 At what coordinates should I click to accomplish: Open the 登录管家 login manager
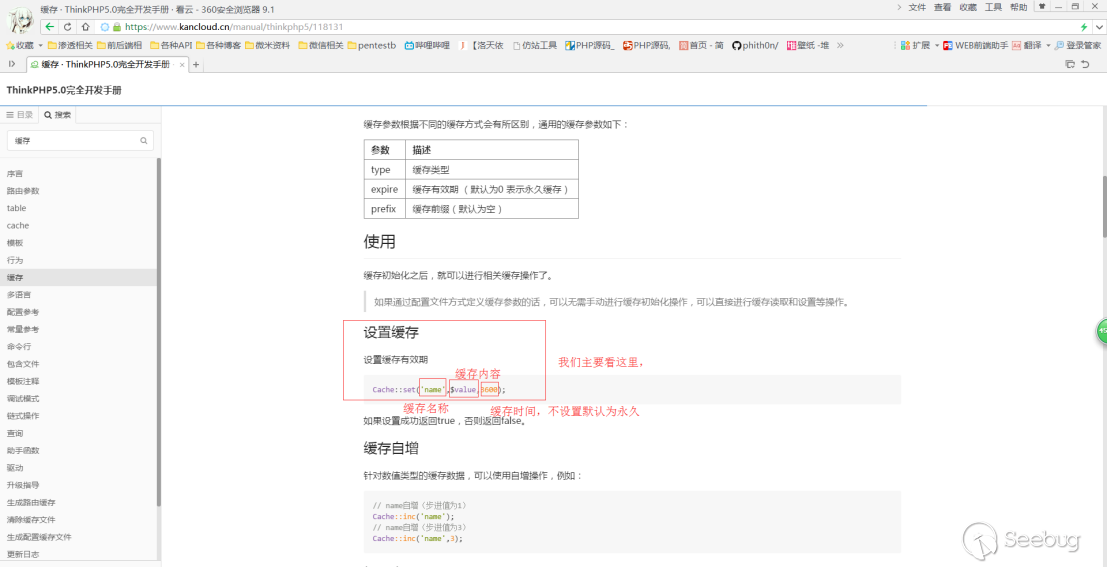[x=1077, y=45]
